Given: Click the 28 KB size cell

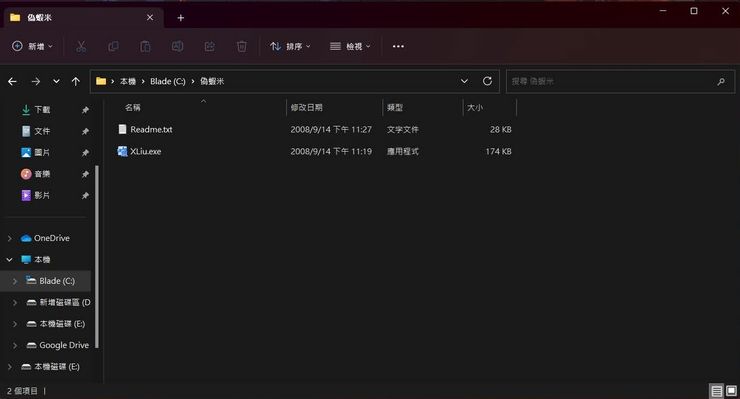Looking at the screenshot, I should coord(501,129).
